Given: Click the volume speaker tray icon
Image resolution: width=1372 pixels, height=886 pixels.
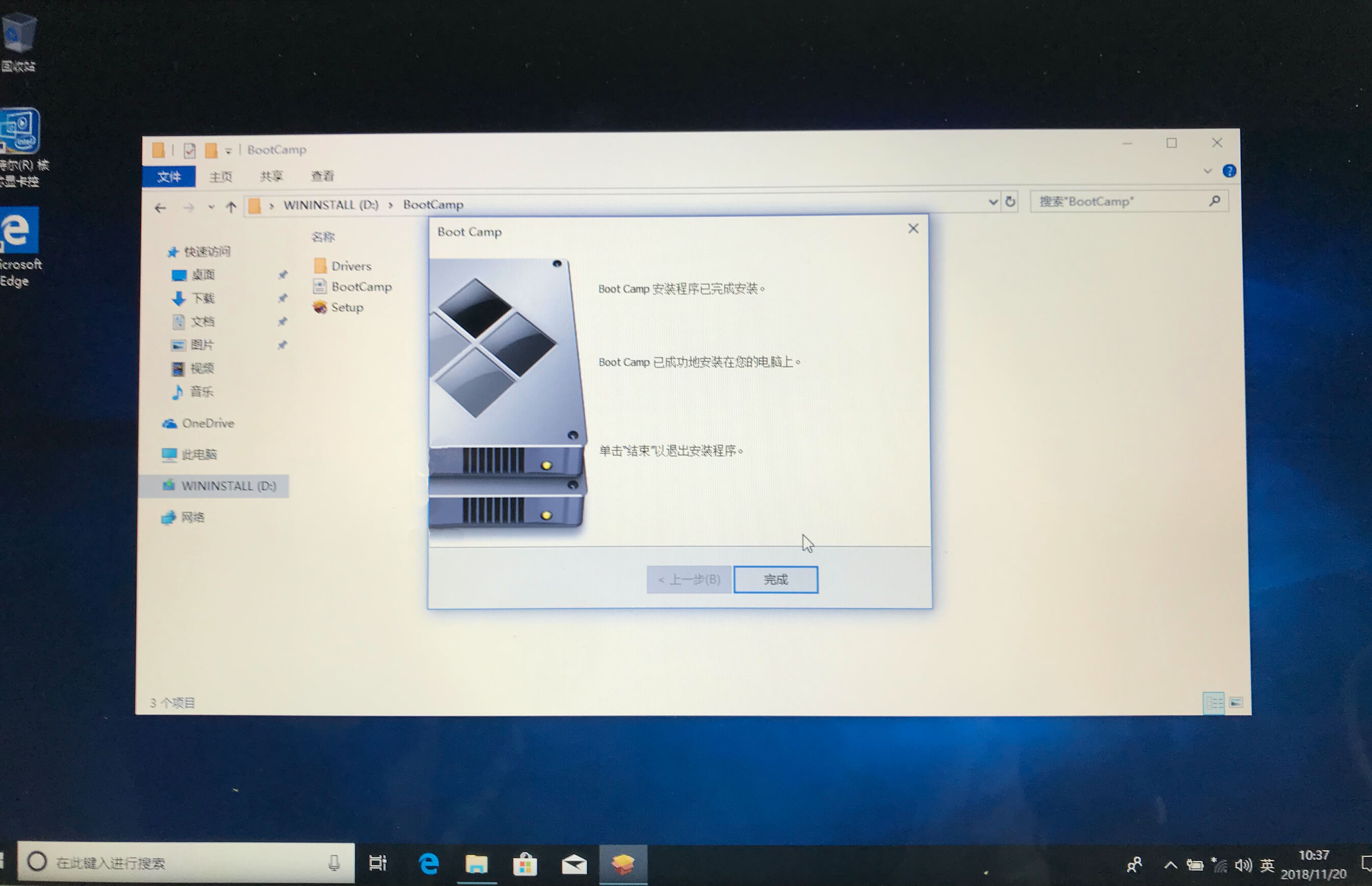Looking at the screenshot, I should tap(1243, 865).
